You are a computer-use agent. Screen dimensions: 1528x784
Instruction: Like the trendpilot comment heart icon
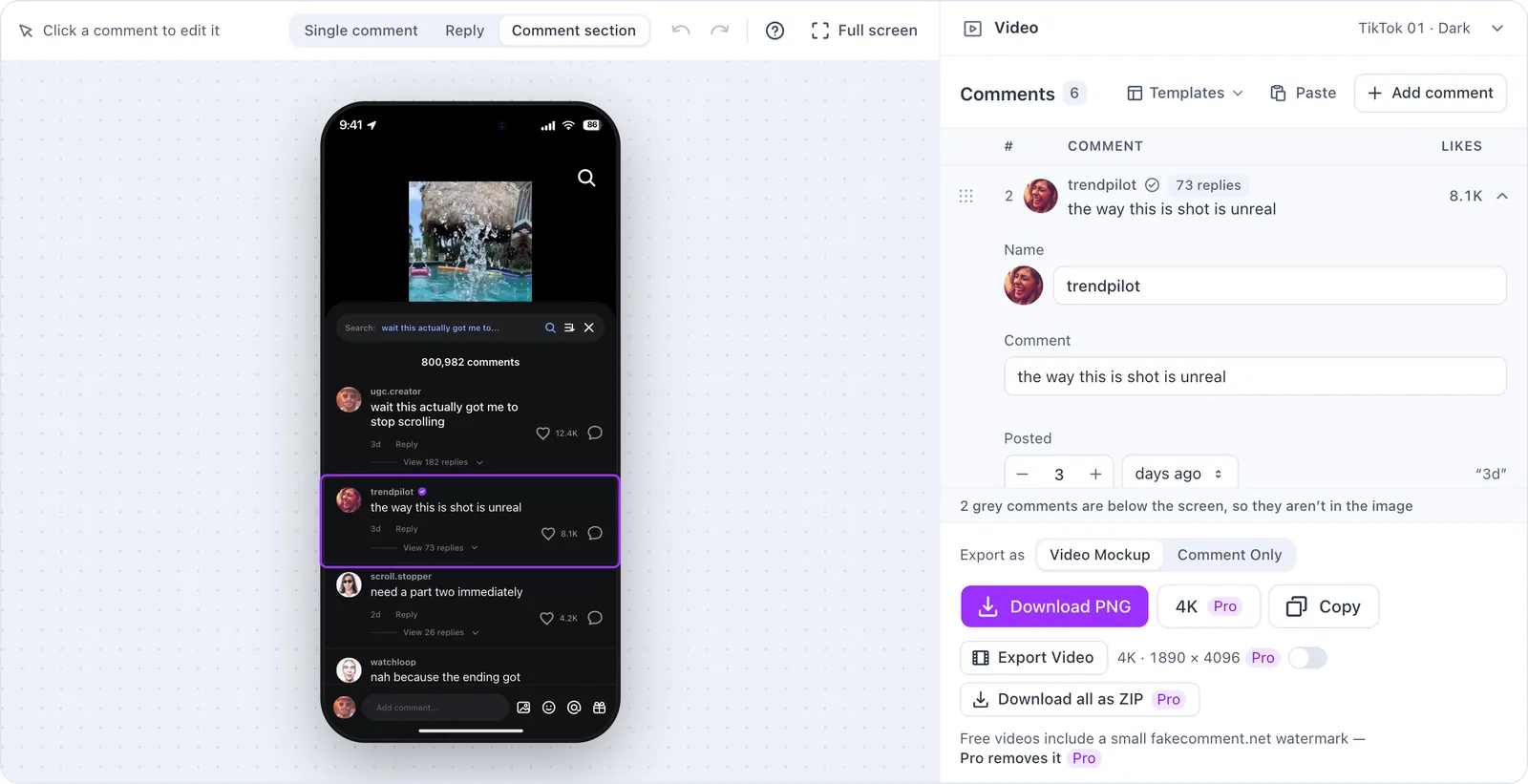[548, 534]
